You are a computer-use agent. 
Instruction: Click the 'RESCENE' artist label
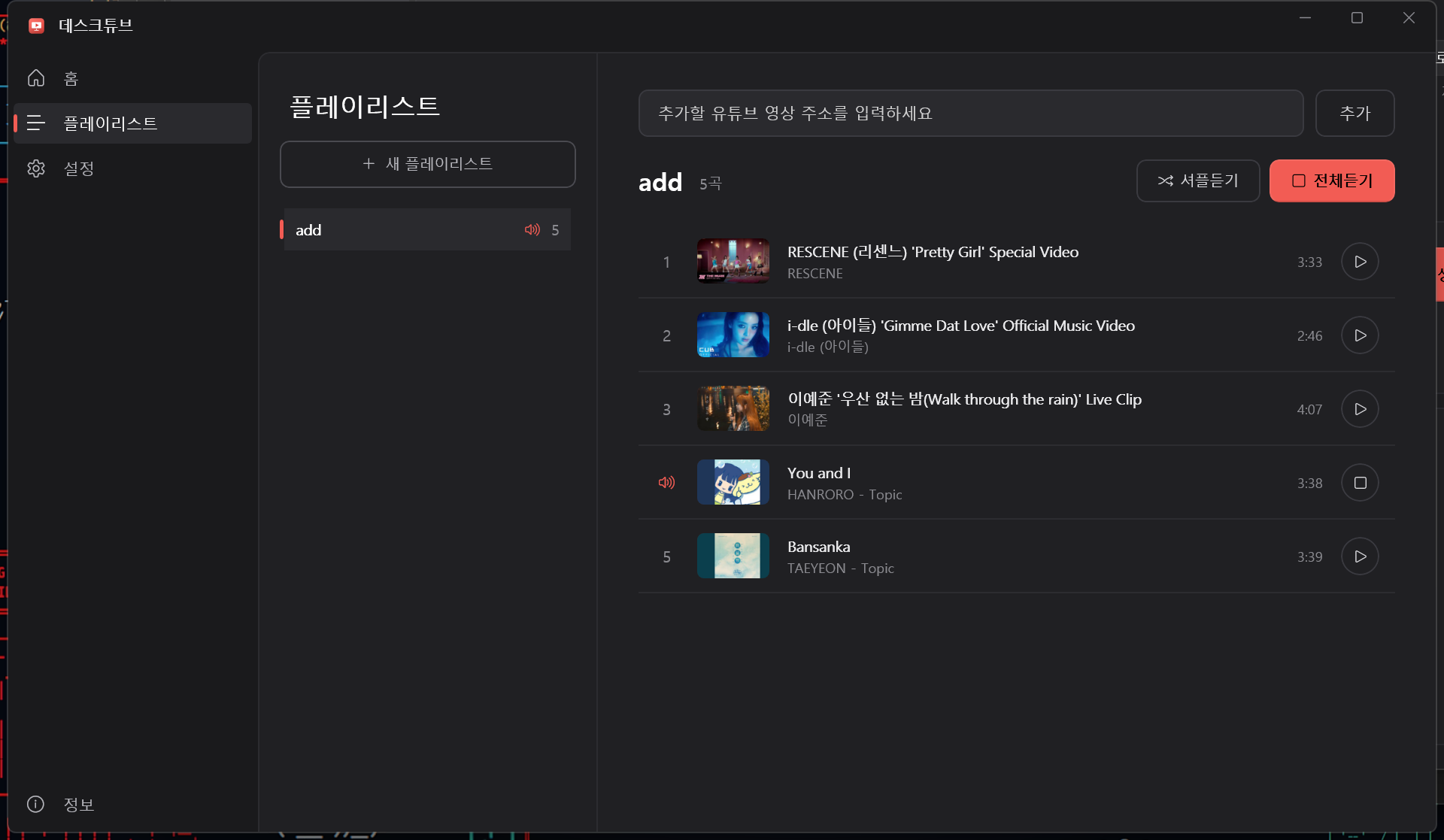pos(815,274)
